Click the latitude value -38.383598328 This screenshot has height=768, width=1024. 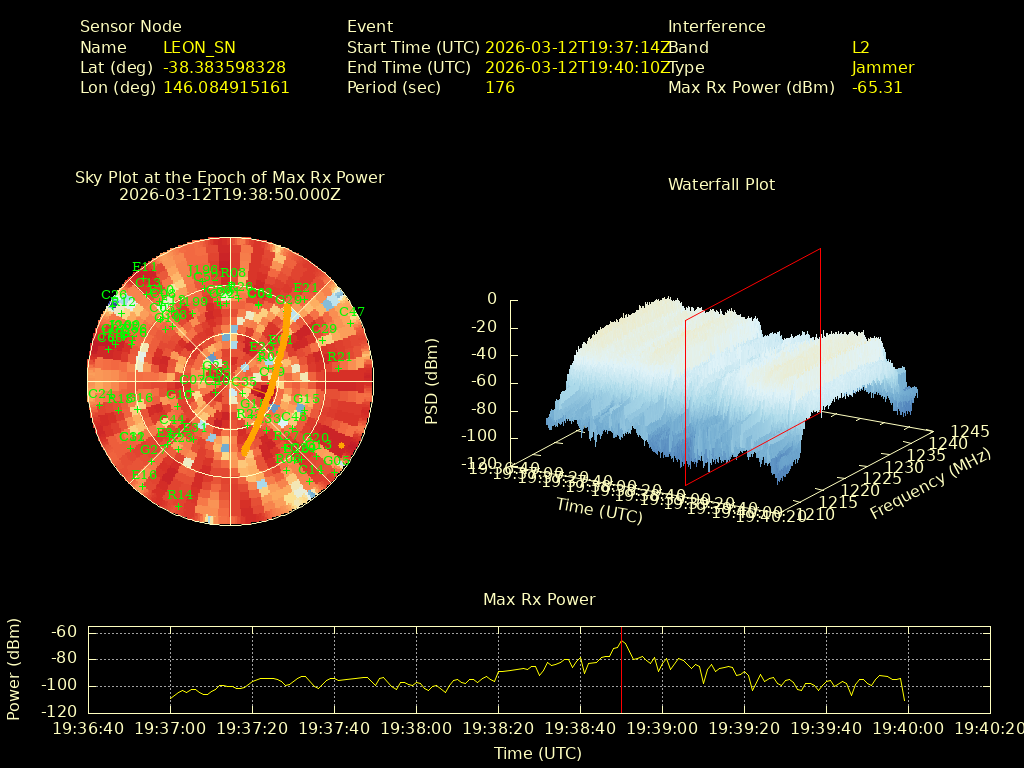click(224, 67)
